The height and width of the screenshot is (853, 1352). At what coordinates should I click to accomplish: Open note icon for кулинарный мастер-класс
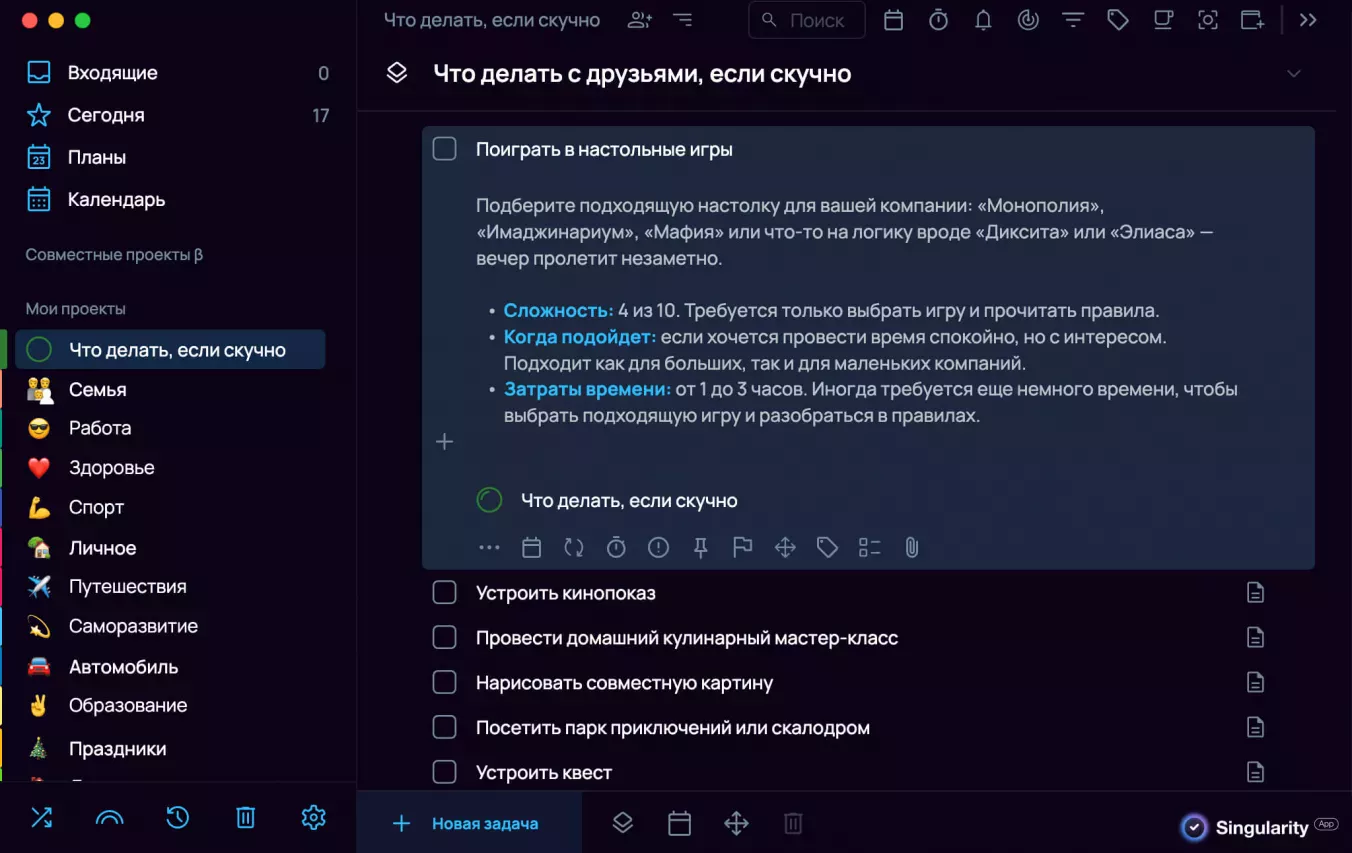1255,637
